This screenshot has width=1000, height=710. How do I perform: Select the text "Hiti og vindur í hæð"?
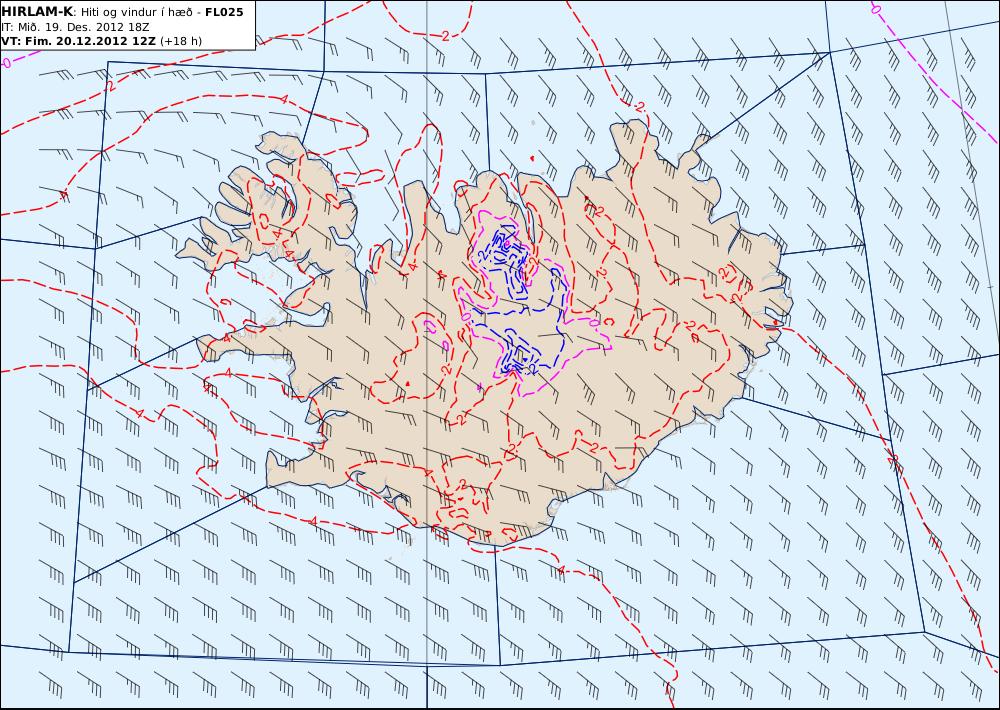tap(137, 13)
